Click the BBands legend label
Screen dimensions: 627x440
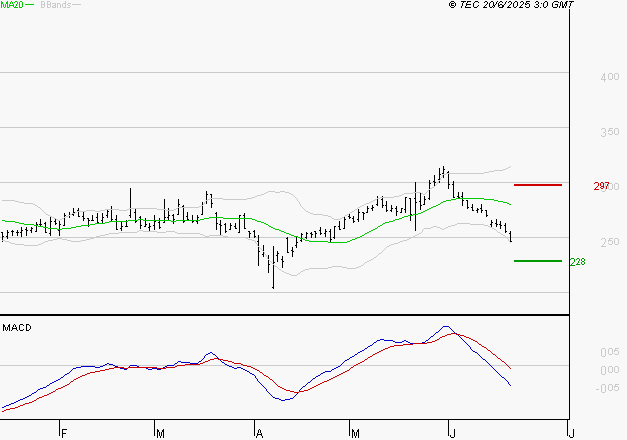point(56,5)
